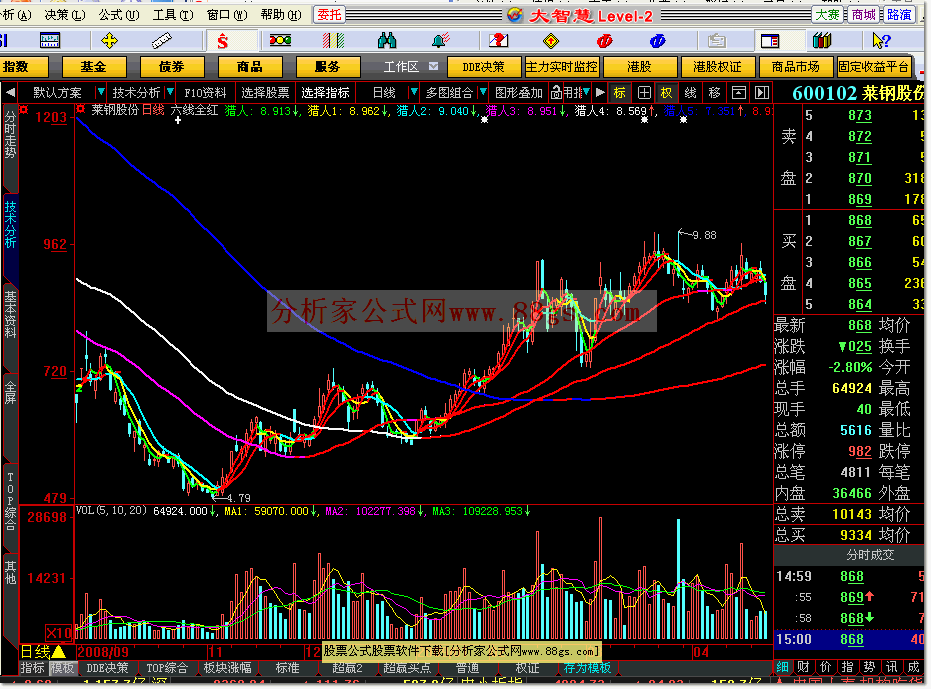This screenshot has width=931, height=689.
Task: Open the 商品 commodities category
Action: coord(249,67)
